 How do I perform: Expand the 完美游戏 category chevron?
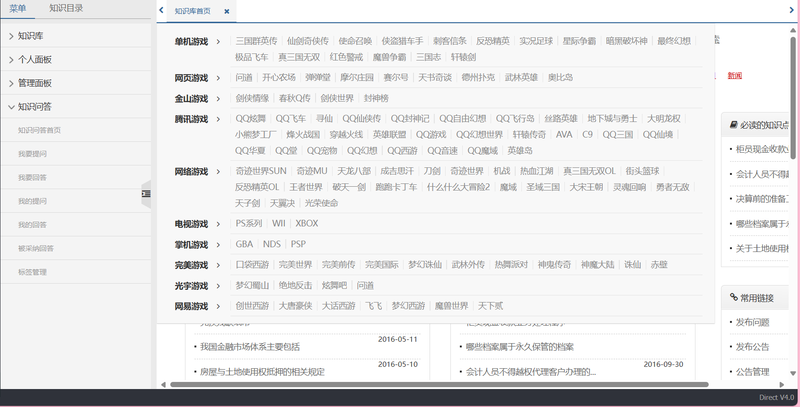pos(218,265)
